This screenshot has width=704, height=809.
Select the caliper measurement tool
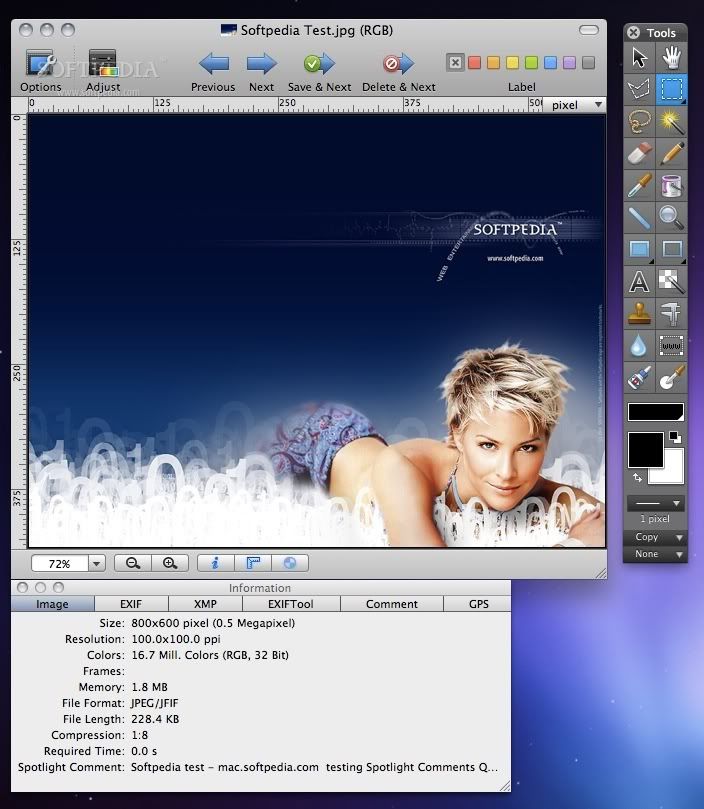point(671,313)
